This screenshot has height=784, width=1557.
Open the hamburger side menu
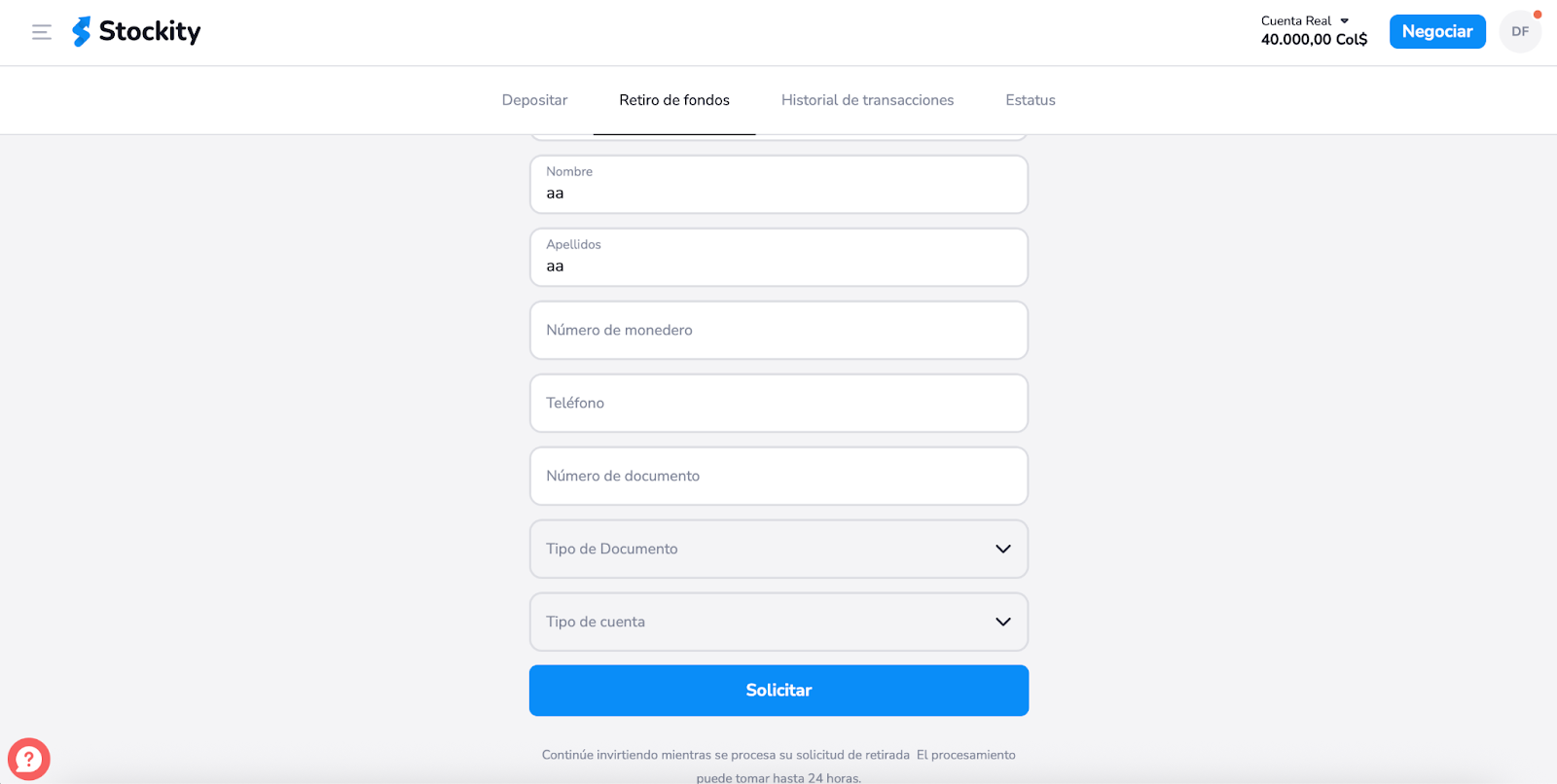(x=42, y=32)
